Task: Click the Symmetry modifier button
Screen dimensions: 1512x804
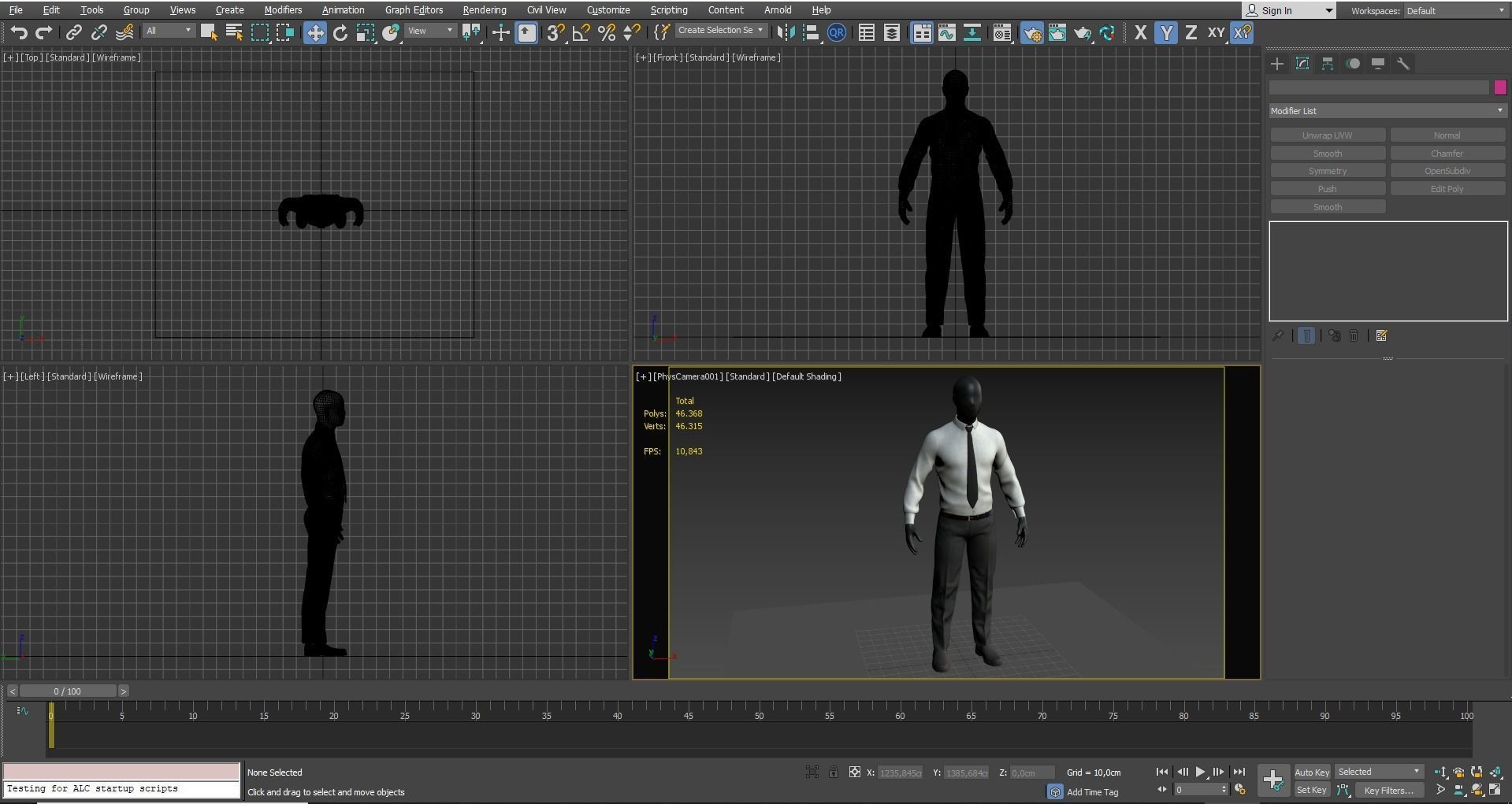Action: (1328, 171)
